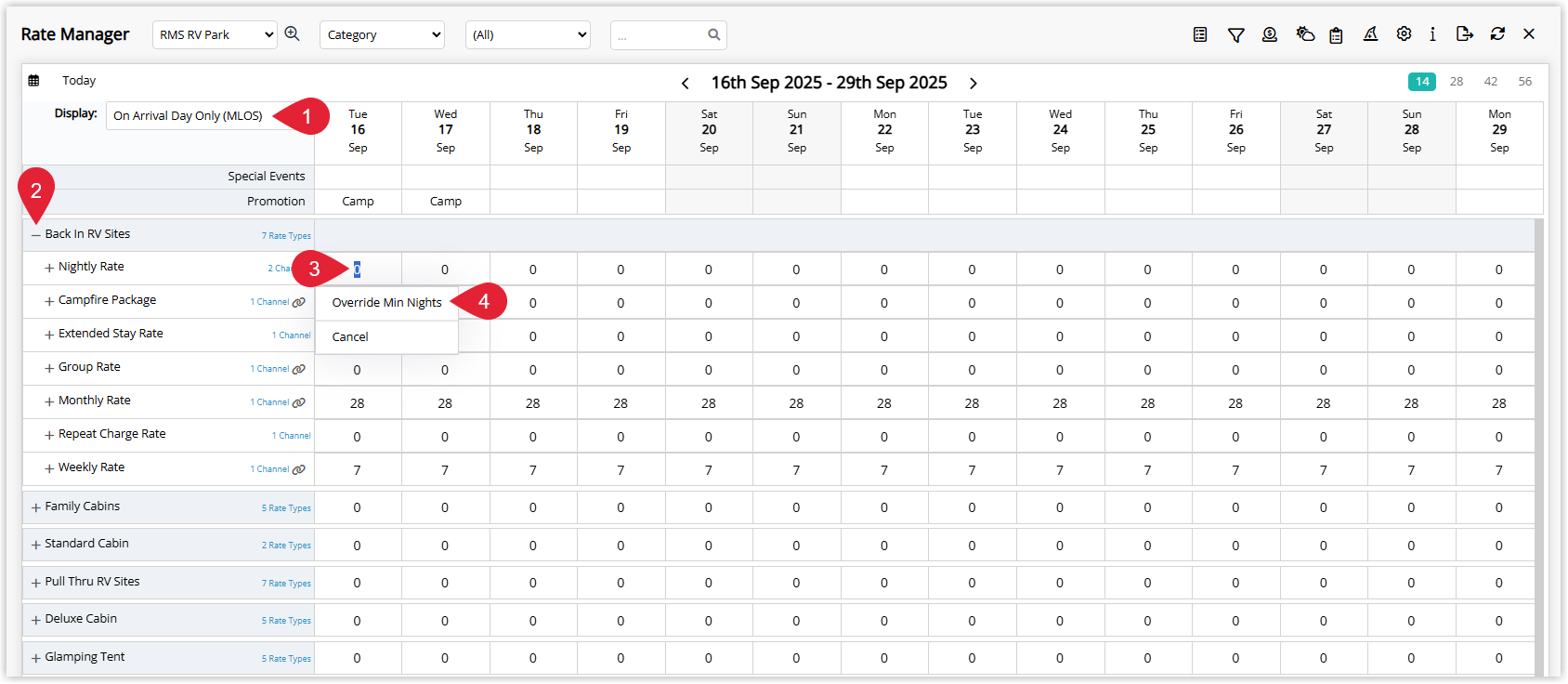The height and width of the screenshot is (684, 1568).
Task: Click the link icon on Monthly Rate row
Action: click(x=299, y=402)
